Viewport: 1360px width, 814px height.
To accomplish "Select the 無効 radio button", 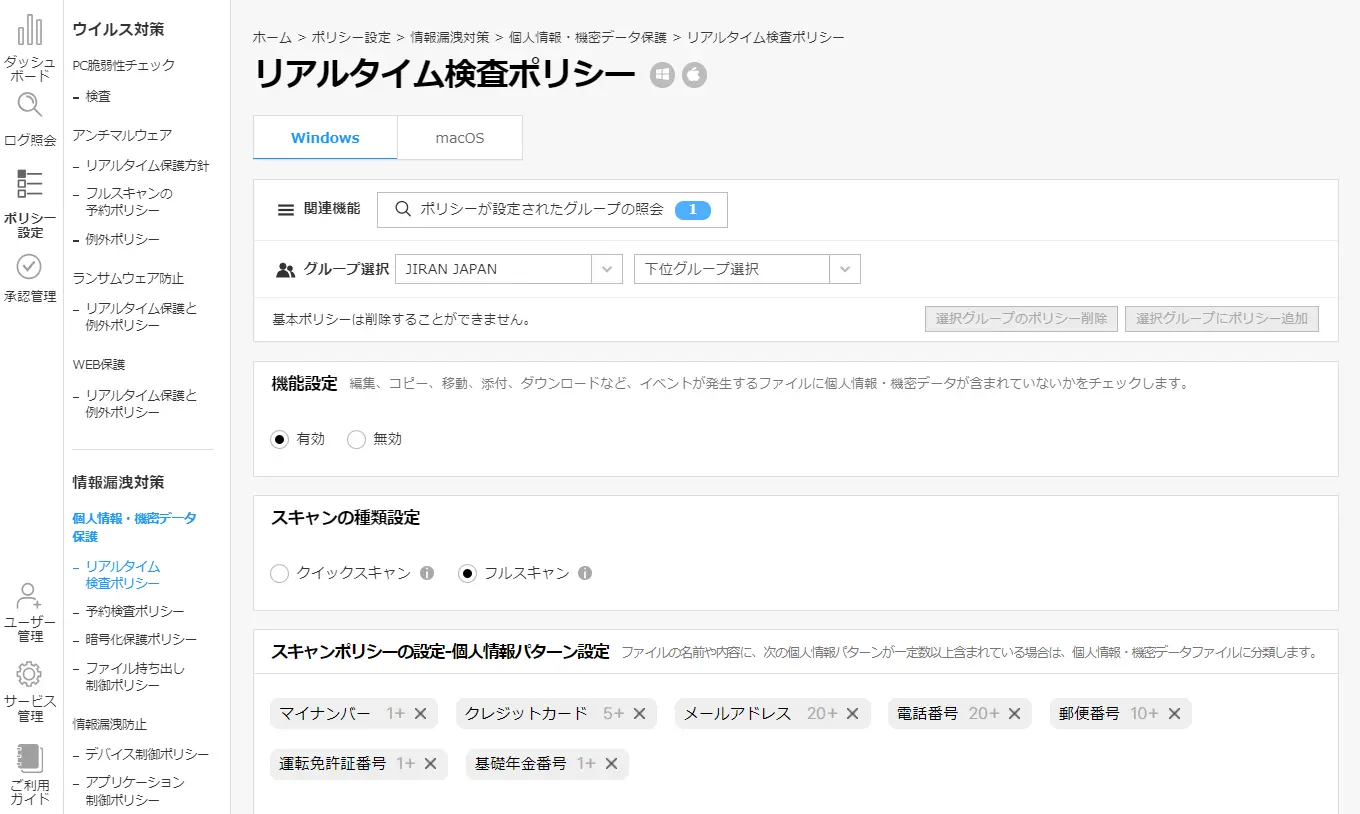I will coord(356,439).
